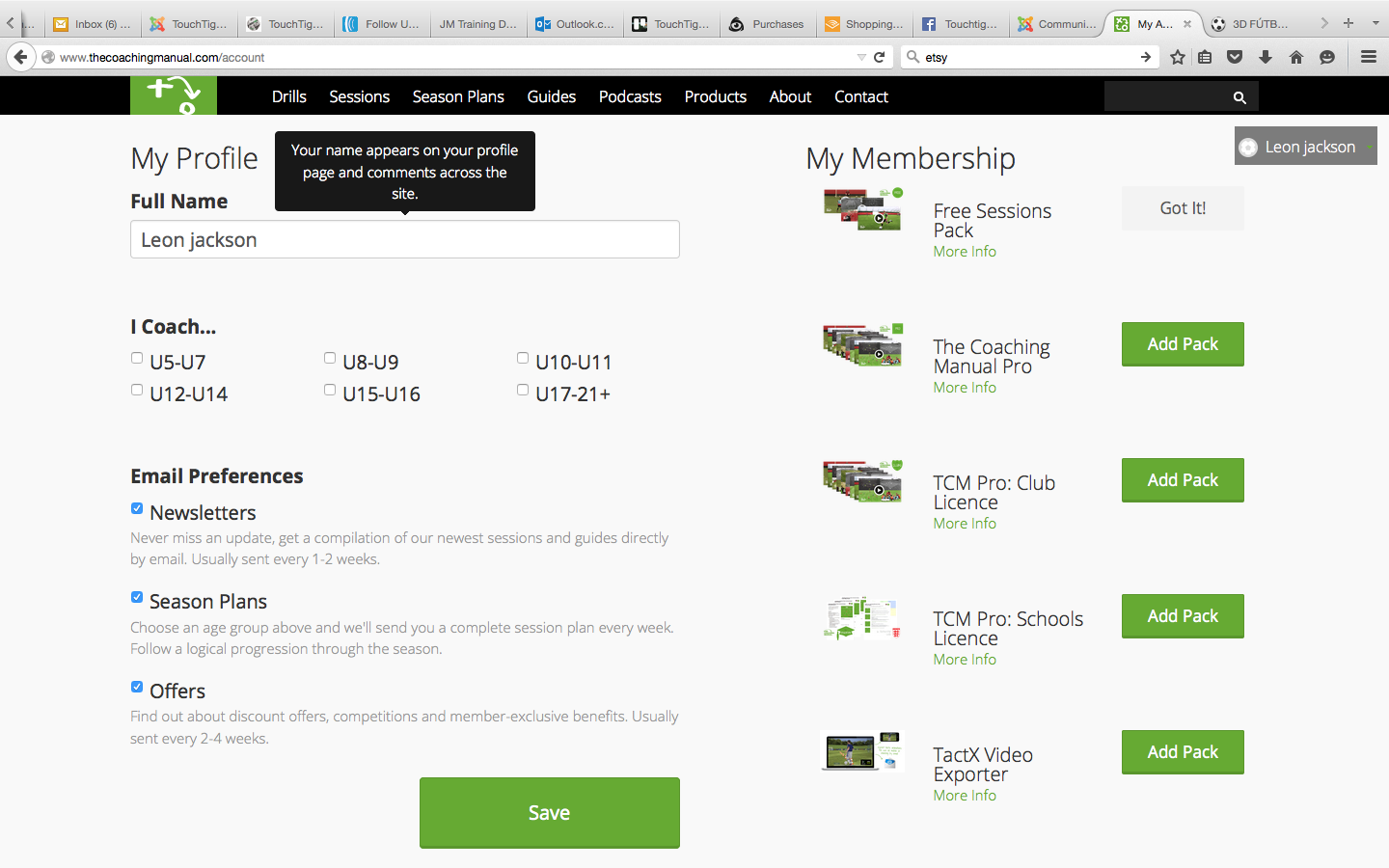The width and height of the screenshot is (1389, 868).
Task: Click the Free Sessions Pack thumbnail
Action: (x=862, y=209)
